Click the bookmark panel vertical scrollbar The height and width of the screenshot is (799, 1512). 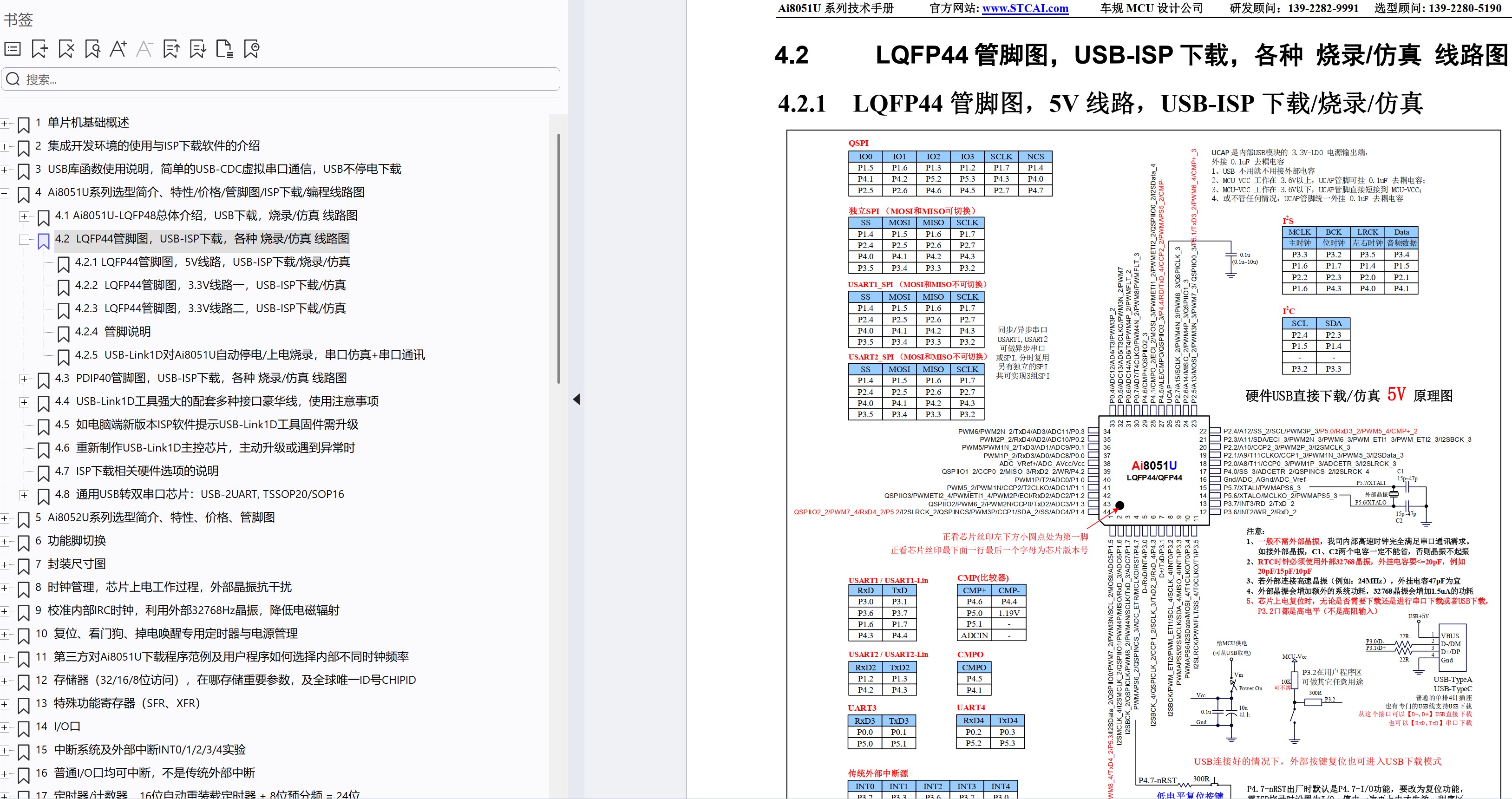[x=559, y=258]
